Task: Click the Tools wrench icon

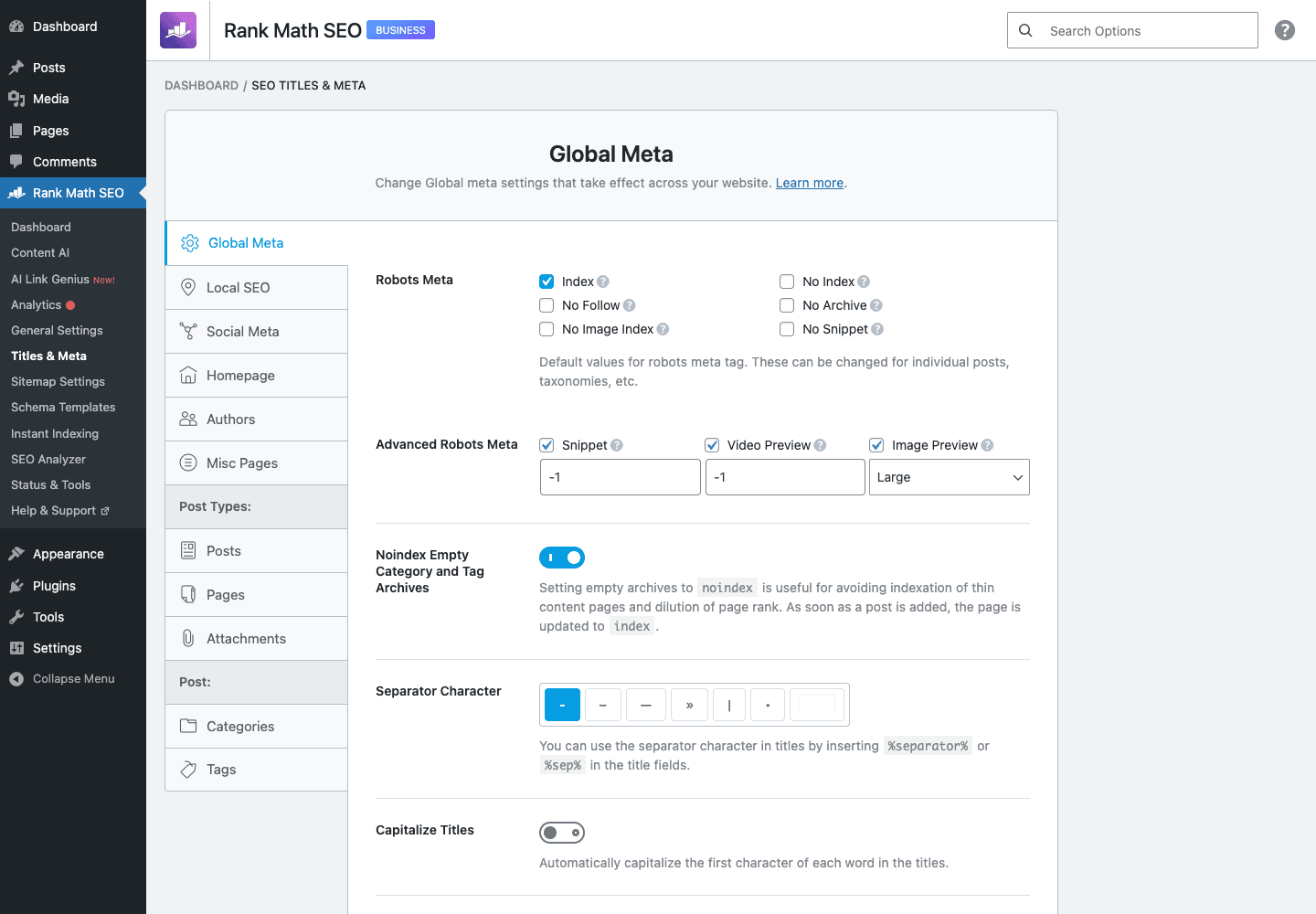Action: pos(16,617)
